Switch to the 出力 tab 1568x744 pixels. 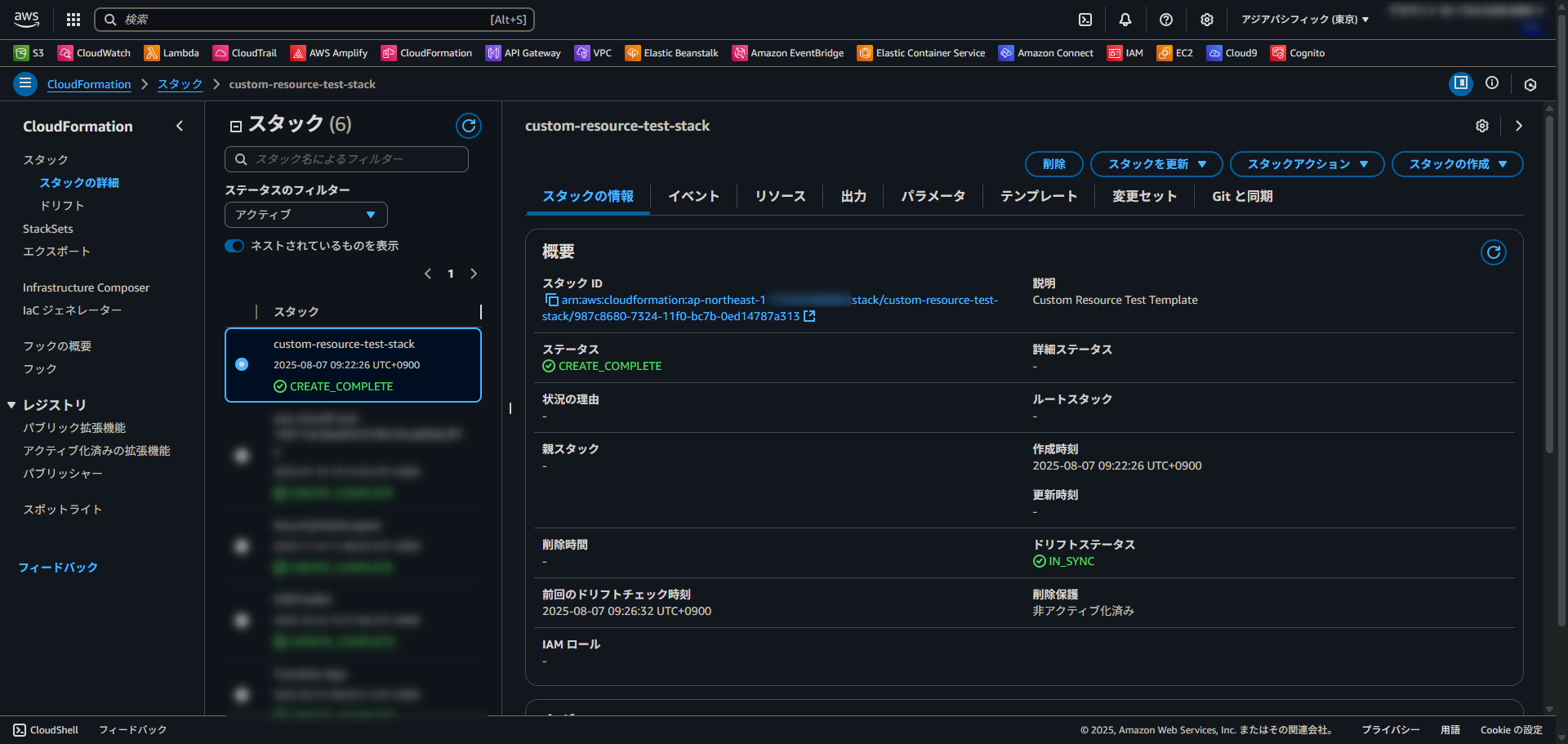pos(853,196)
